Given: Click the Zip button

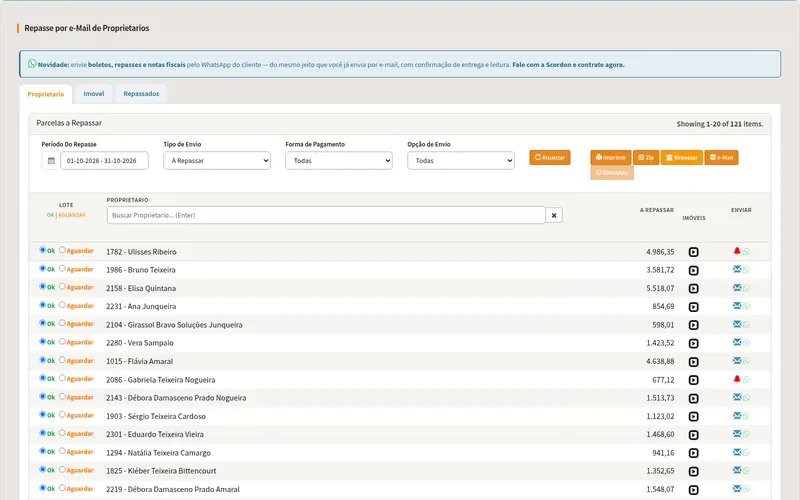Looking at the screenshot, I should tap(646, 158).
